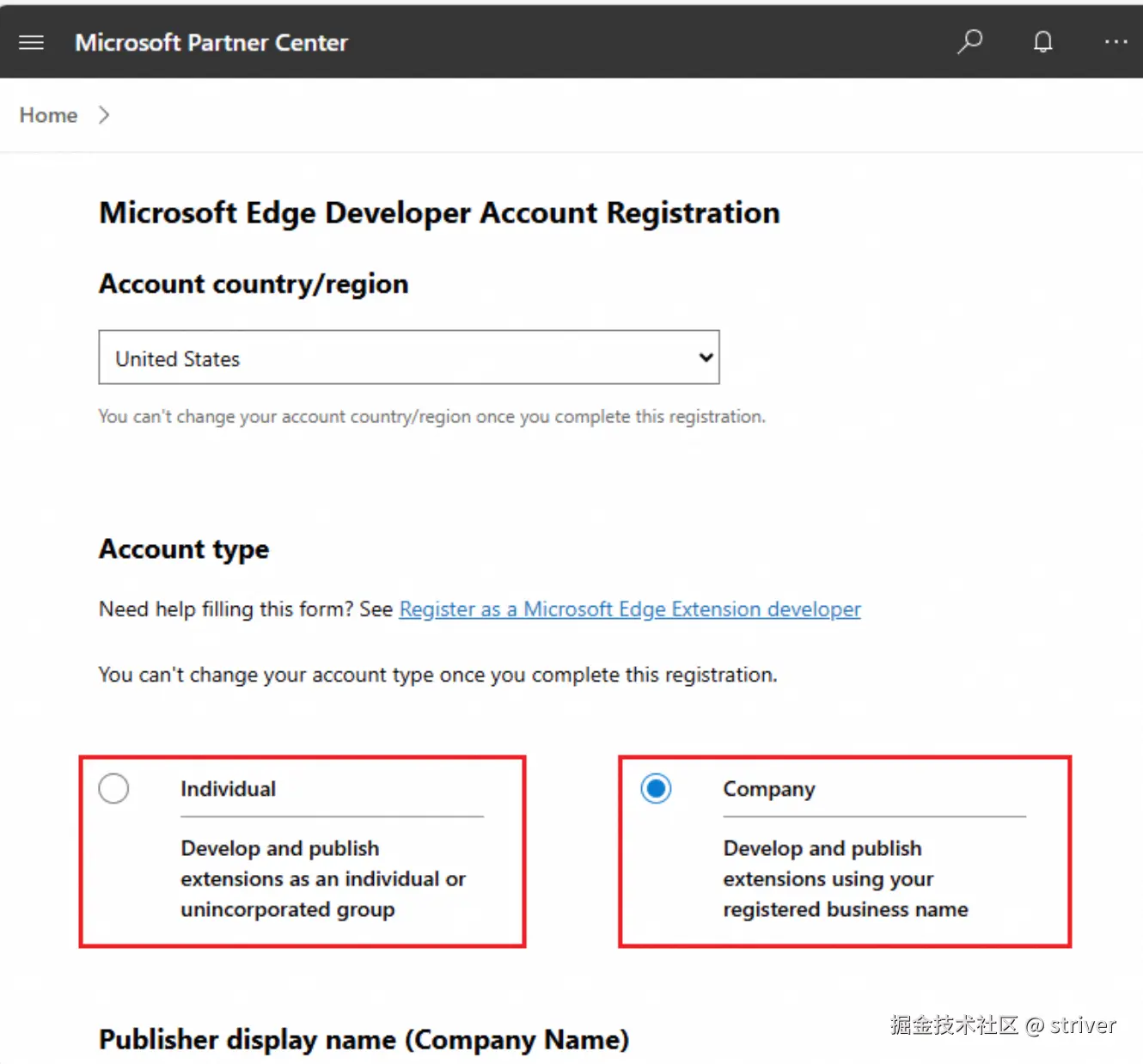Click the Microsoft Edge Developer Account Registration heading
This screenshot has height=1064, width=1143.
[x=440, y=213]
